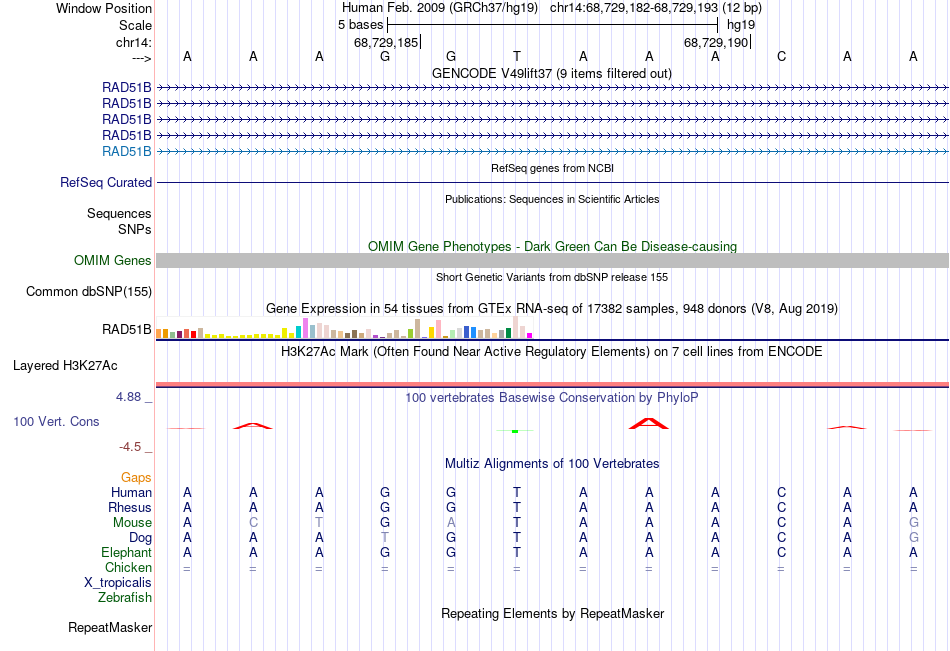Click the scale bar line
The image size is (950, 651).
553,25
